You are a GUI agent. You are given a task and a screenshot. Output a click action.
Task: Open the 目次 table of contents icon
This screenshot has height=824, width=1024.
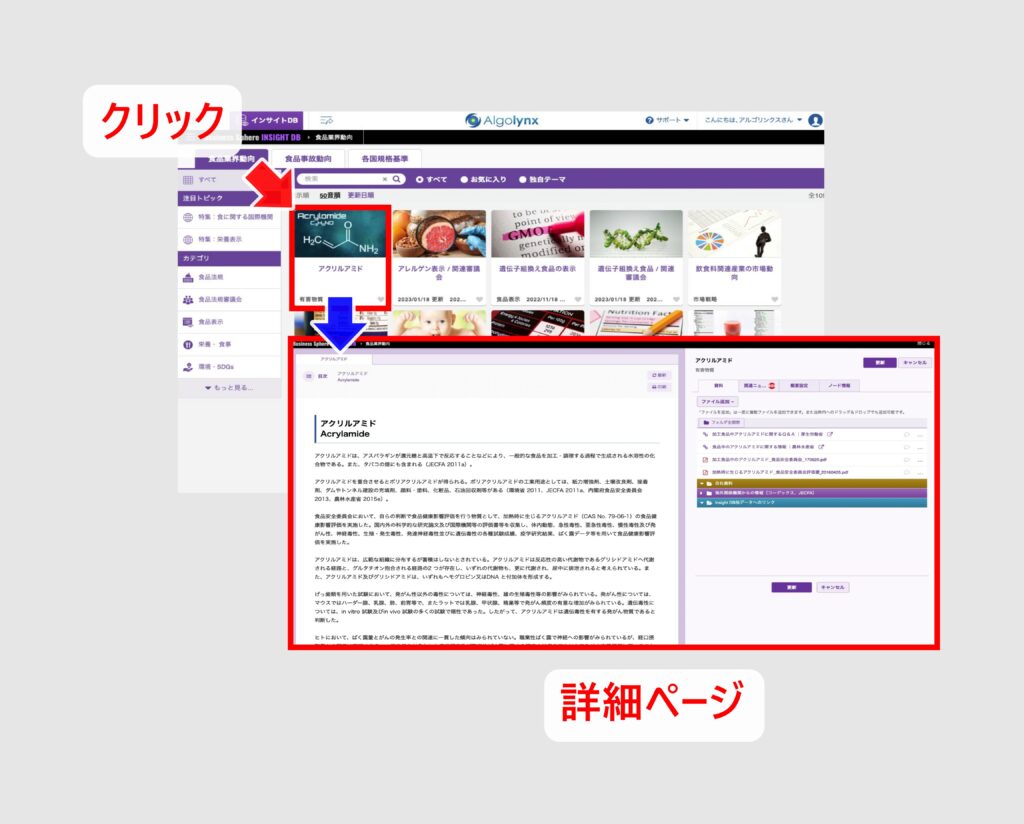pos(308,376)
